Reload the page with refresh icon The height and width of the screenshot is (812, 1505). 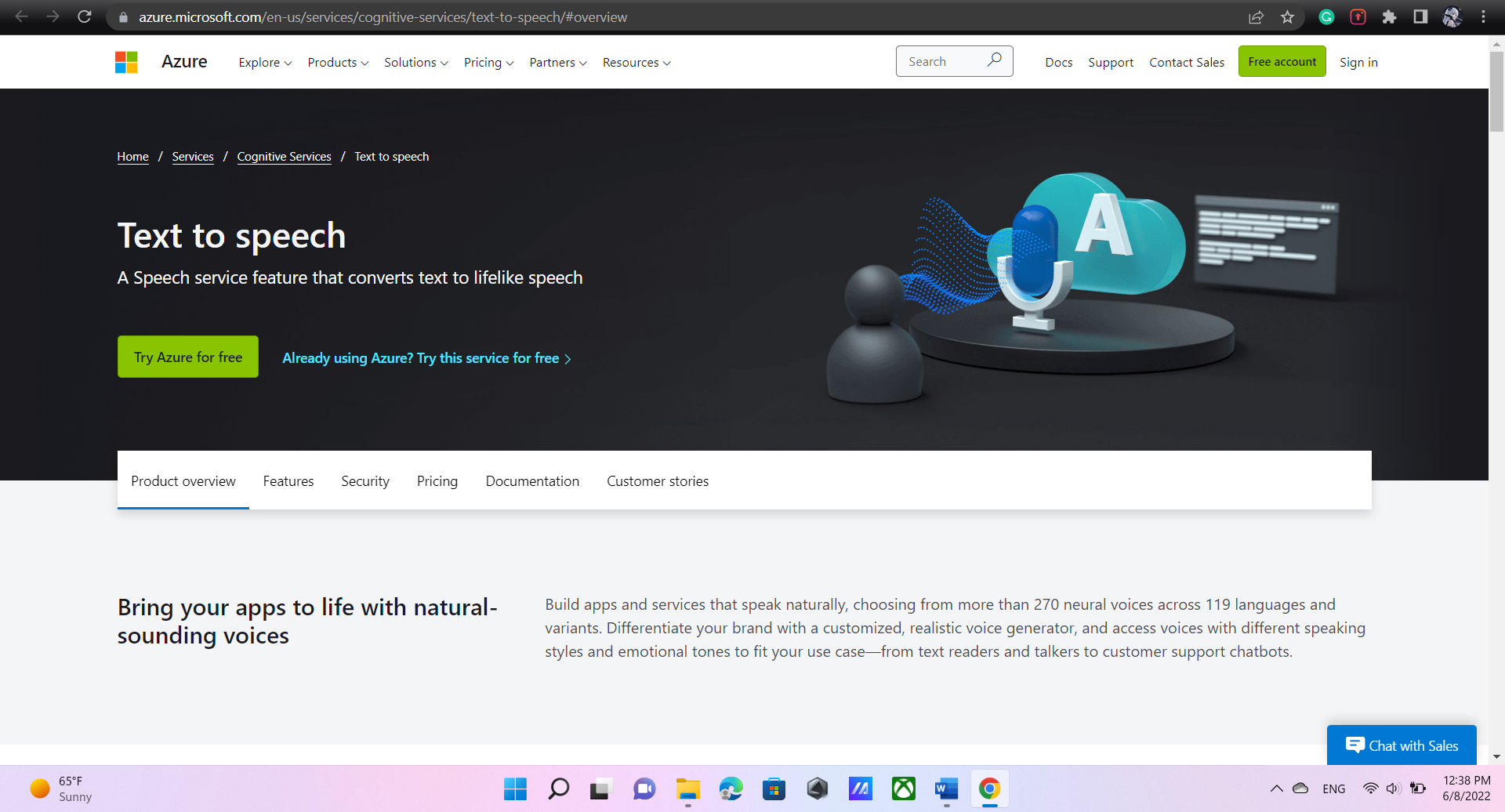click(85, 16)
